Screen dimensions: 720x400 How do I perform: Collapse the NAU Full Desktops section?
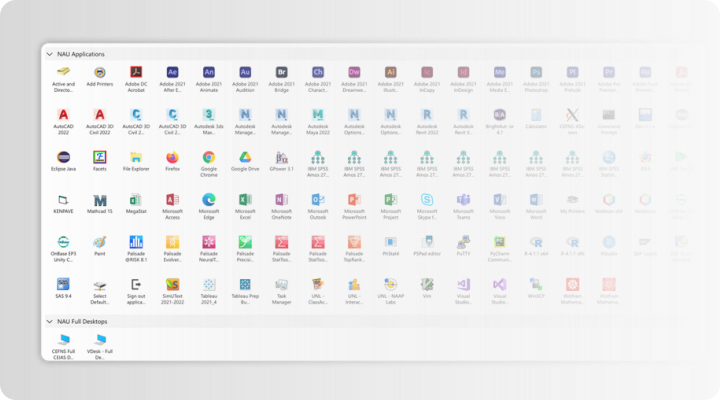pyautogui.click(x=51, y=321)
